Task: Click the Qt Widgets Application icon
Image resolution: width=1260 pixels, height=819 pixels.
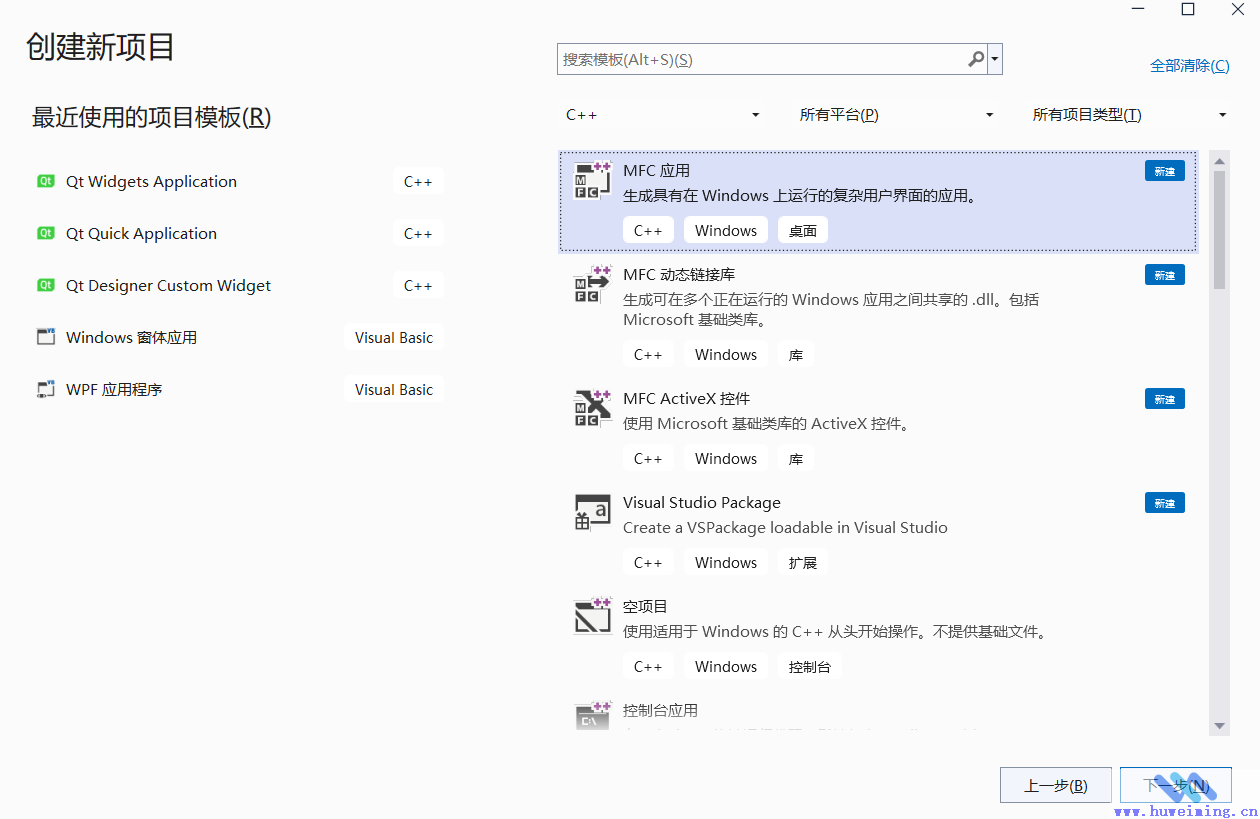Action: [x=46, y=181]
